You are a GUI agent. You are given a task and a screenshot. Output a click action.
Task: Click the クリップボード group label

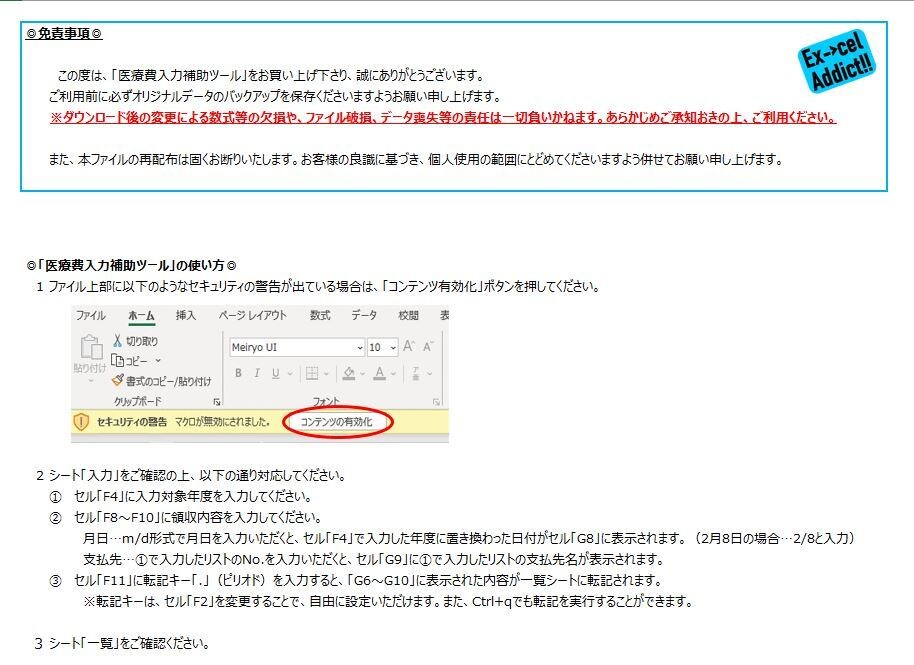pos(138,402)
